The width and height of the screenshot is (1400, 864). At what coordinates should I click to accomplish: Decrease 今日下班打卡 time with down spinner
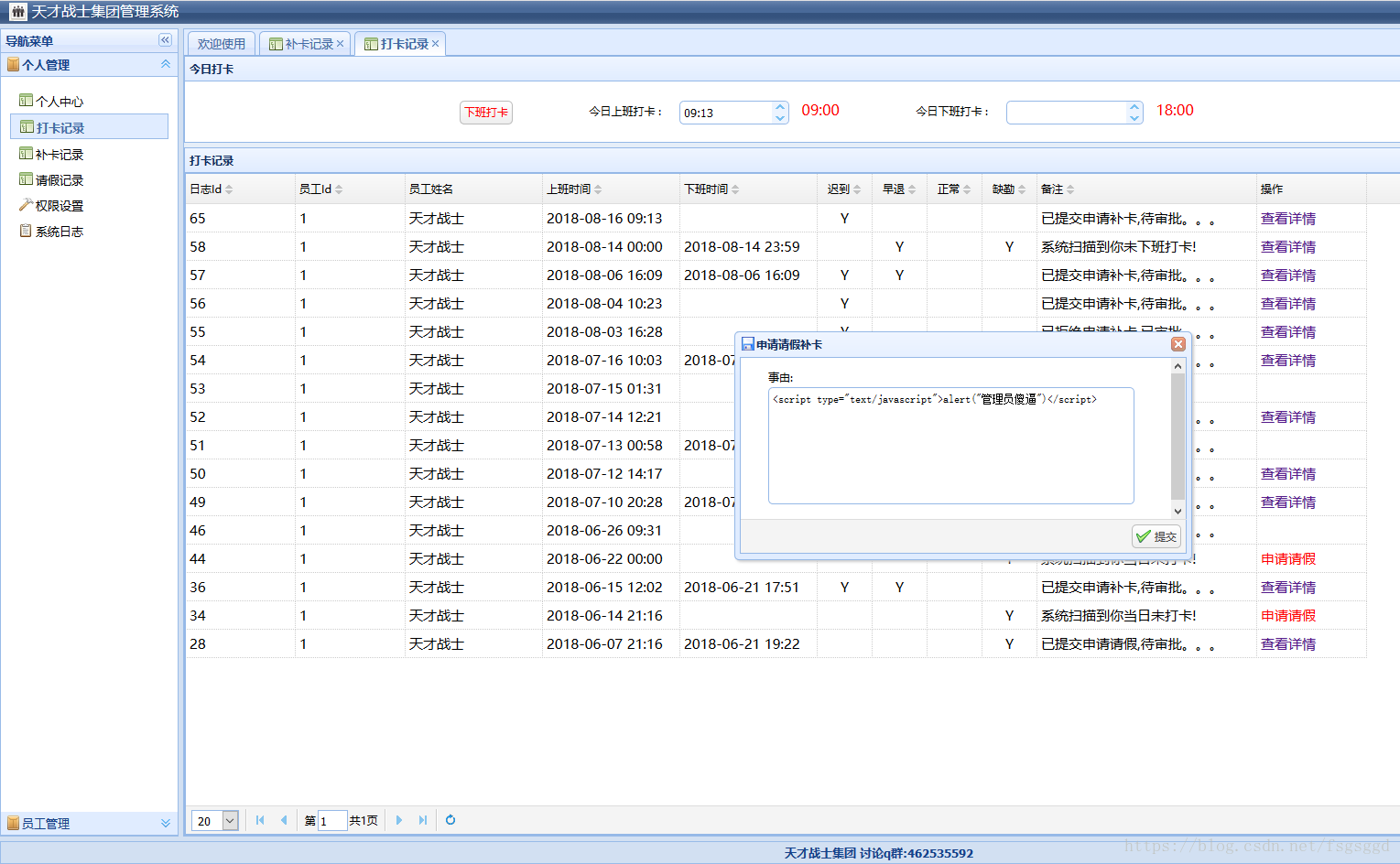pyautogui.click(x=1134, y=118)
